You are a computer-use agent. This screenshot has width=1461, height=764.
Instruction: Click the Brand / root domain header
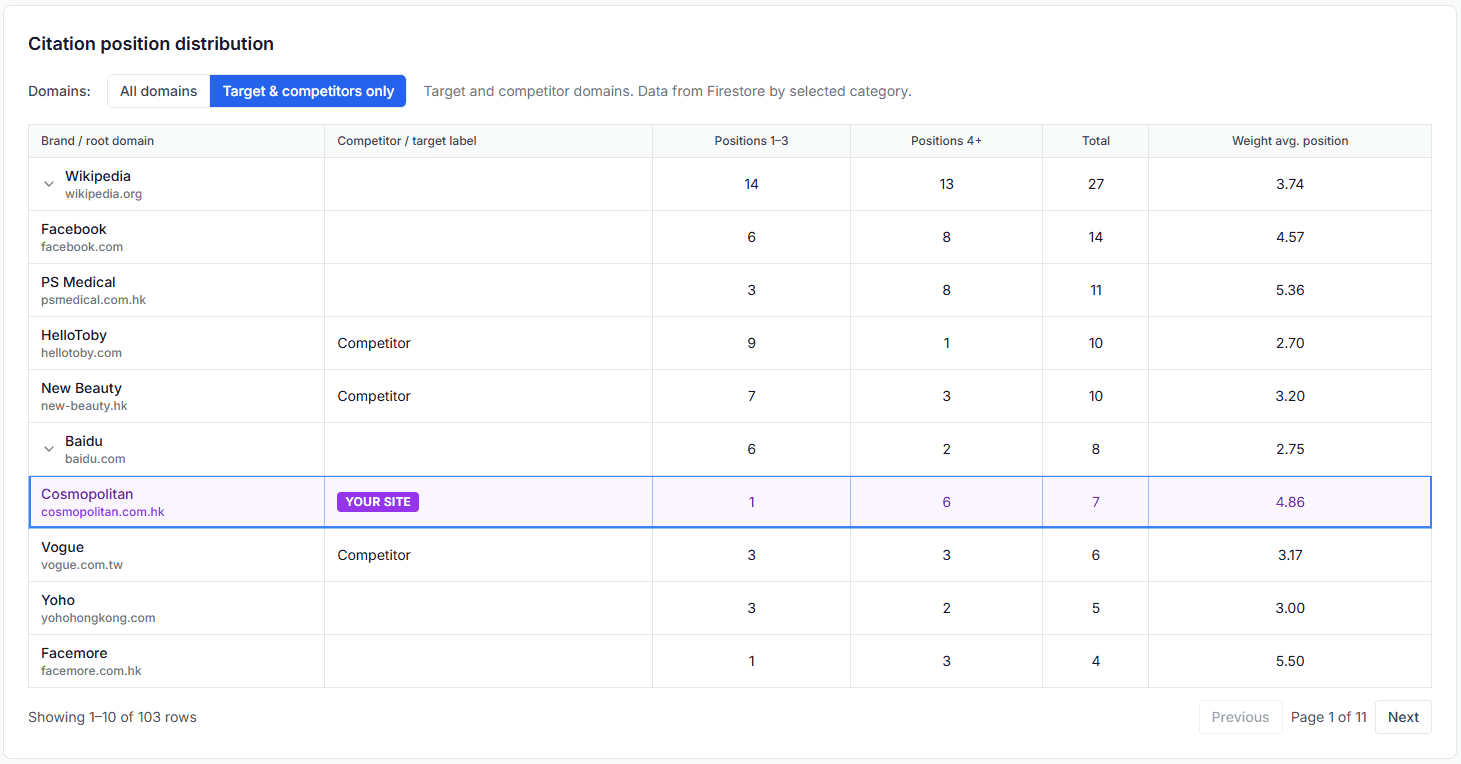point(98,141)
